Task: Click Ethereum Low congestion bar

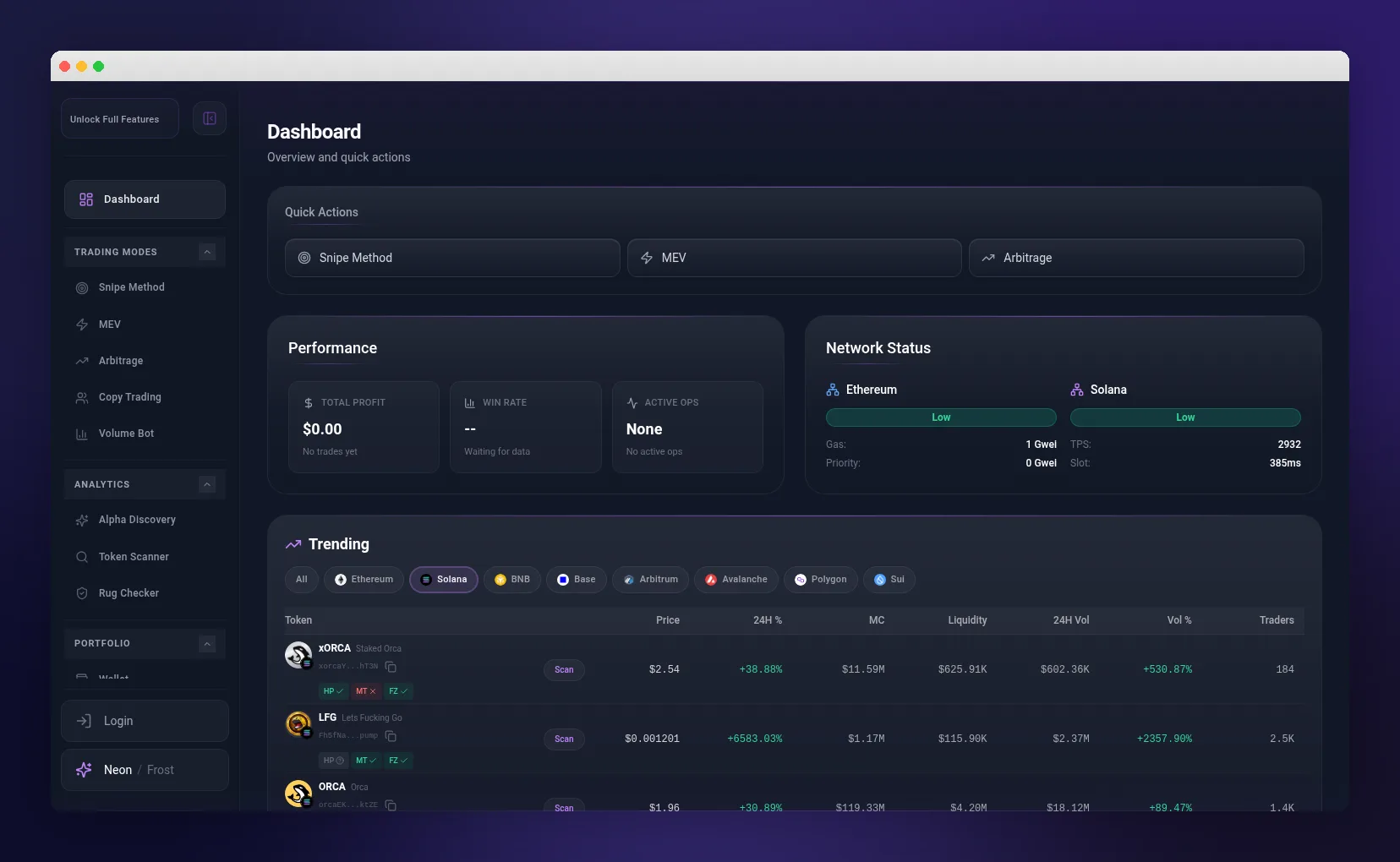Action: 941,417
